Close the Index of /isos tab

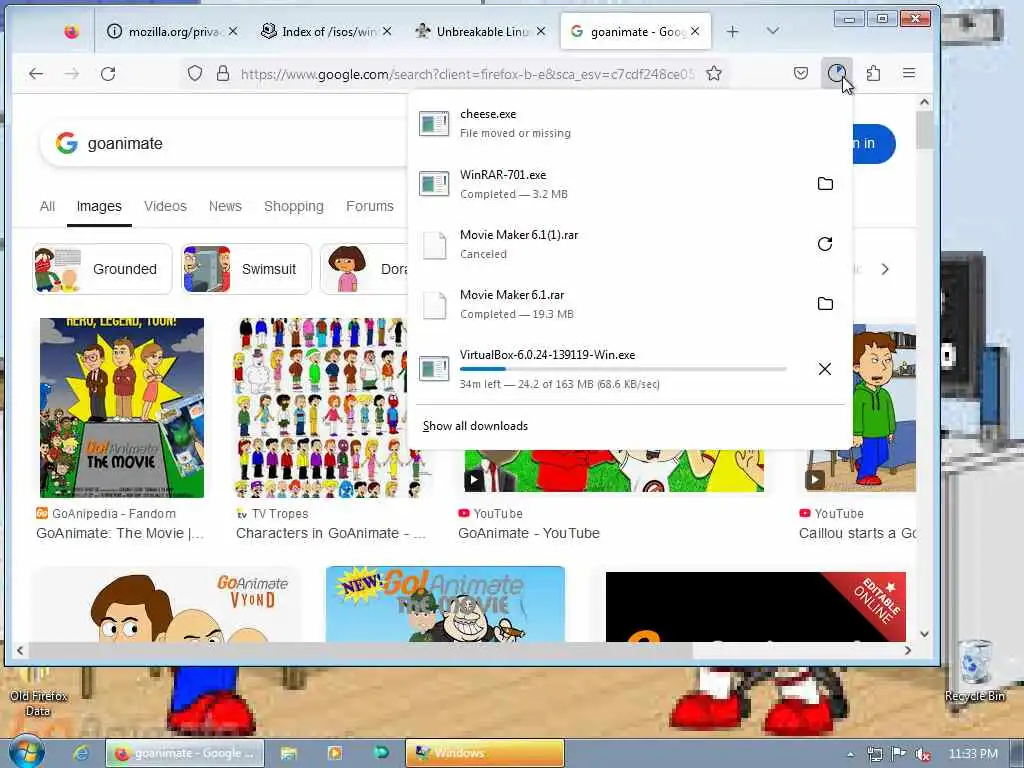(387, 31)
